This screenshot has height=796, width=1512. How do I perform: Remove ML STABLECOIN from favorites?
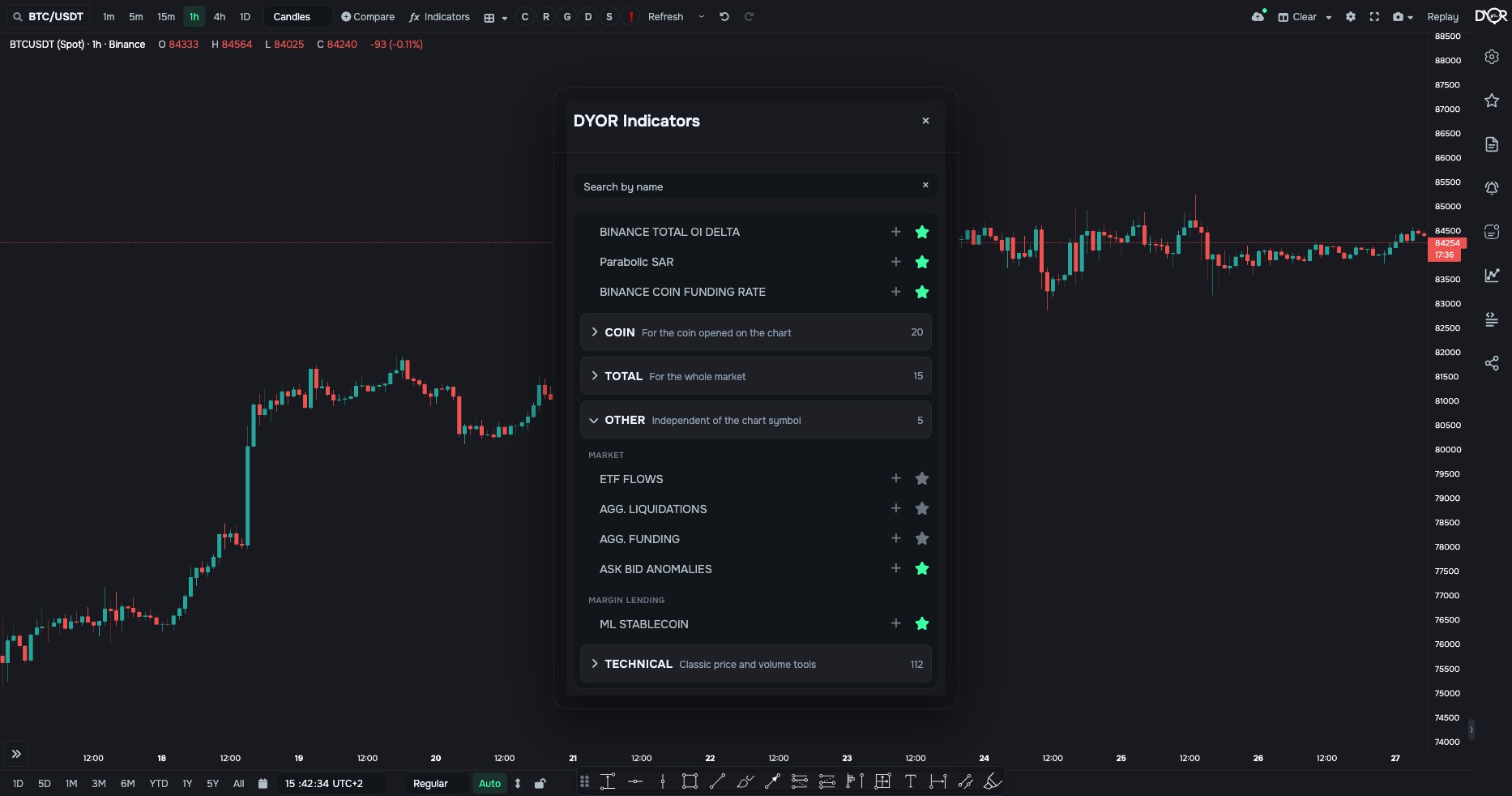point(922,623)
